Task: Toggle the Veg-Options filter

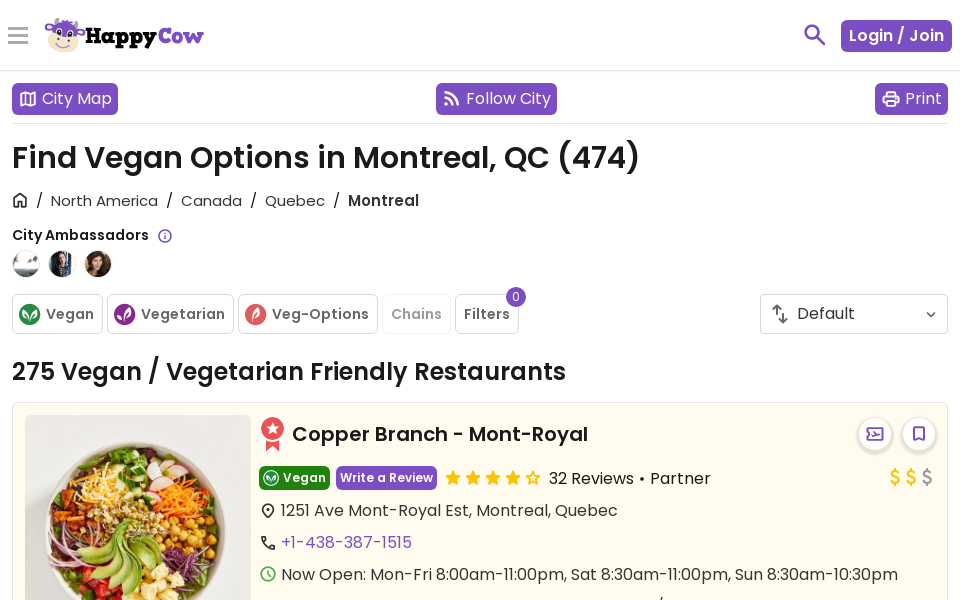Action: pyautogui.click(x=307, y=314)
